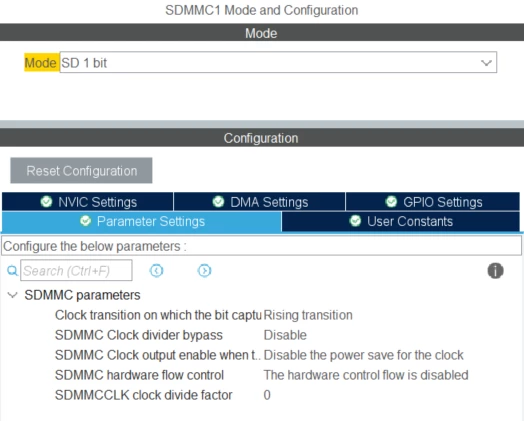The width and height of the screenshot is (524, 421).
Task: Open the GPIO Settings tab
Action: coord(433,202)
